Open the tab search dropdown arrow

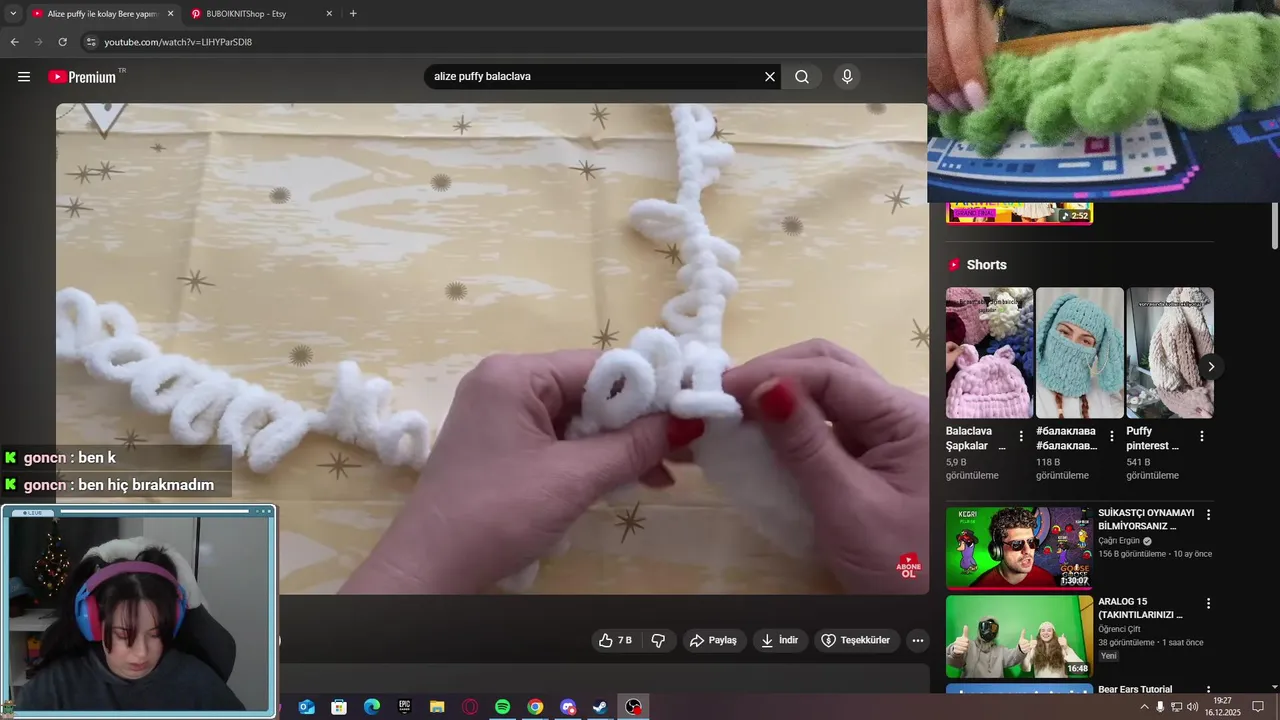(x=12, y=14)
